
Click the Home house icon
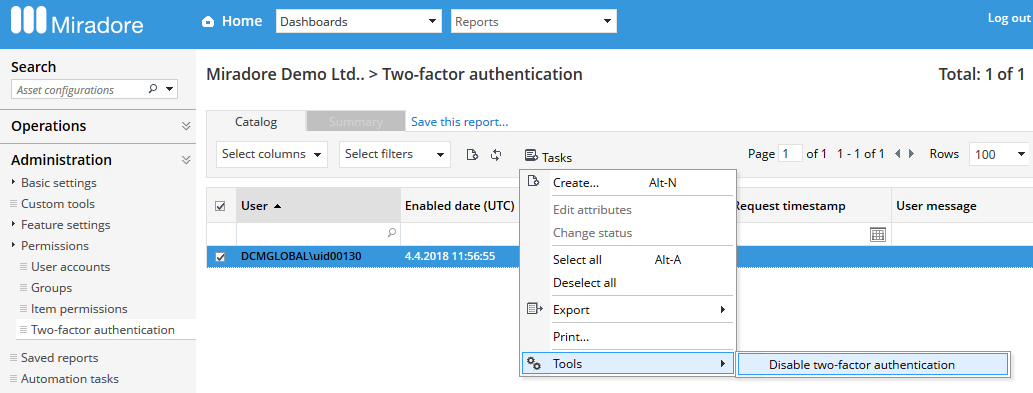click(x=208, y=22)
